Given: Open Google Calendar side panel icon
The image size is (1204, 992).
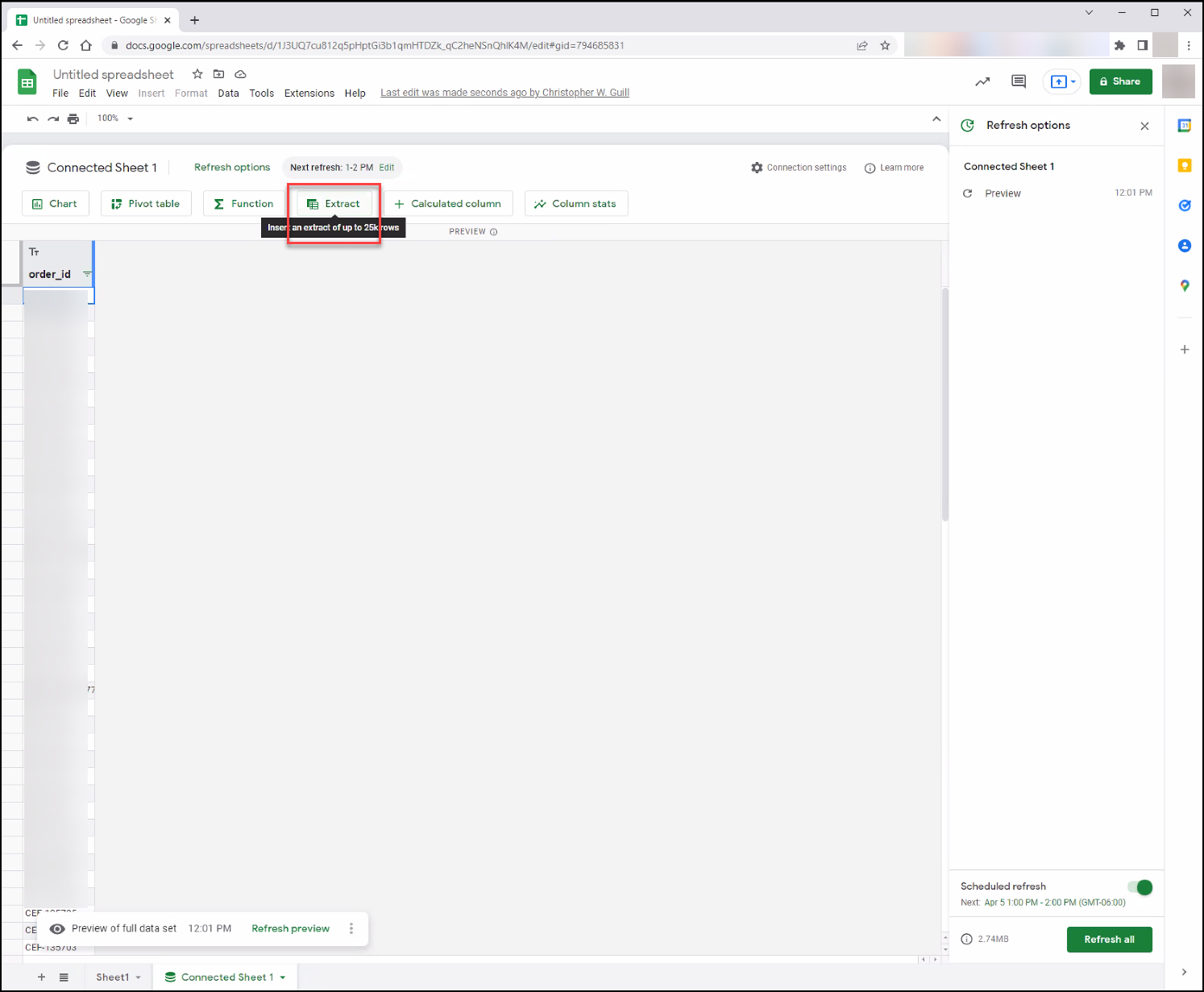Looking at the screenshot, I should [x=1185, y=125].
